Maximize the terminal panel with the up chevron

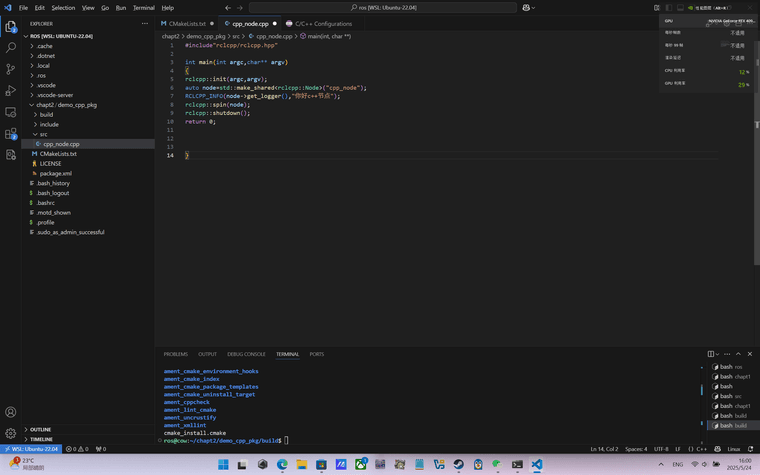(738, 354)
